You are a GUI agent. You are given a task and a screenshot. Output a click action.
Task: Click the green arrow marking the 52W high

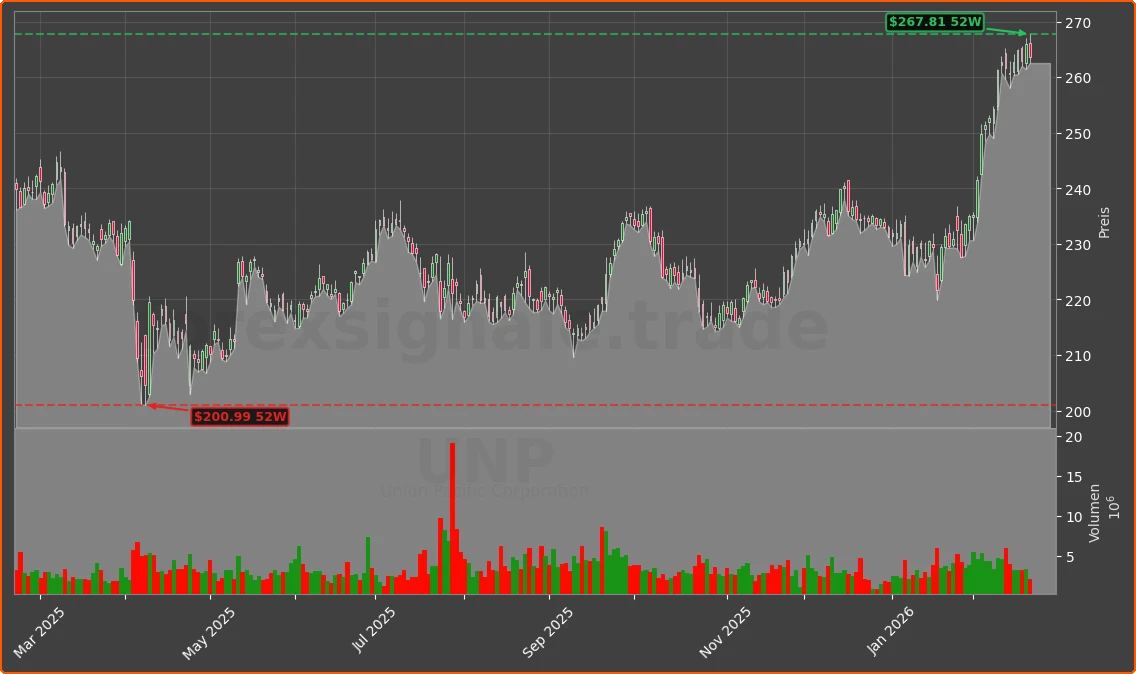pyautogui.click(x=1008, y=31)
